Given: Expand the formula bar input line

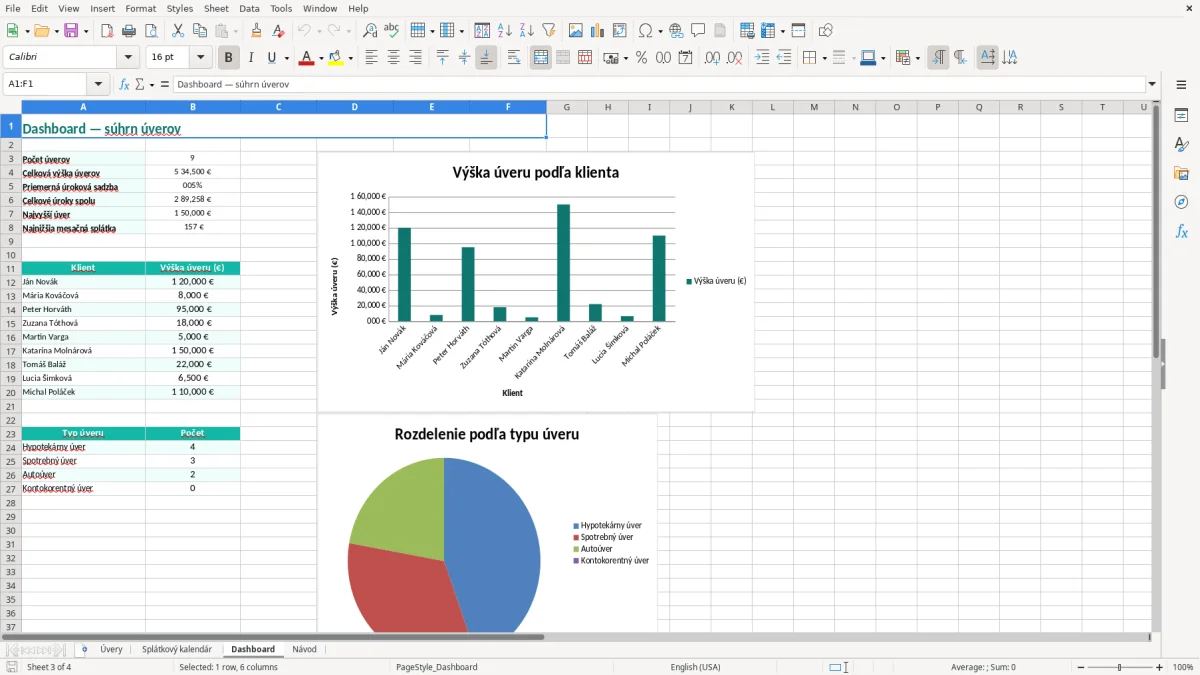Looking at the screenshot, I should tap(1152, 84).
